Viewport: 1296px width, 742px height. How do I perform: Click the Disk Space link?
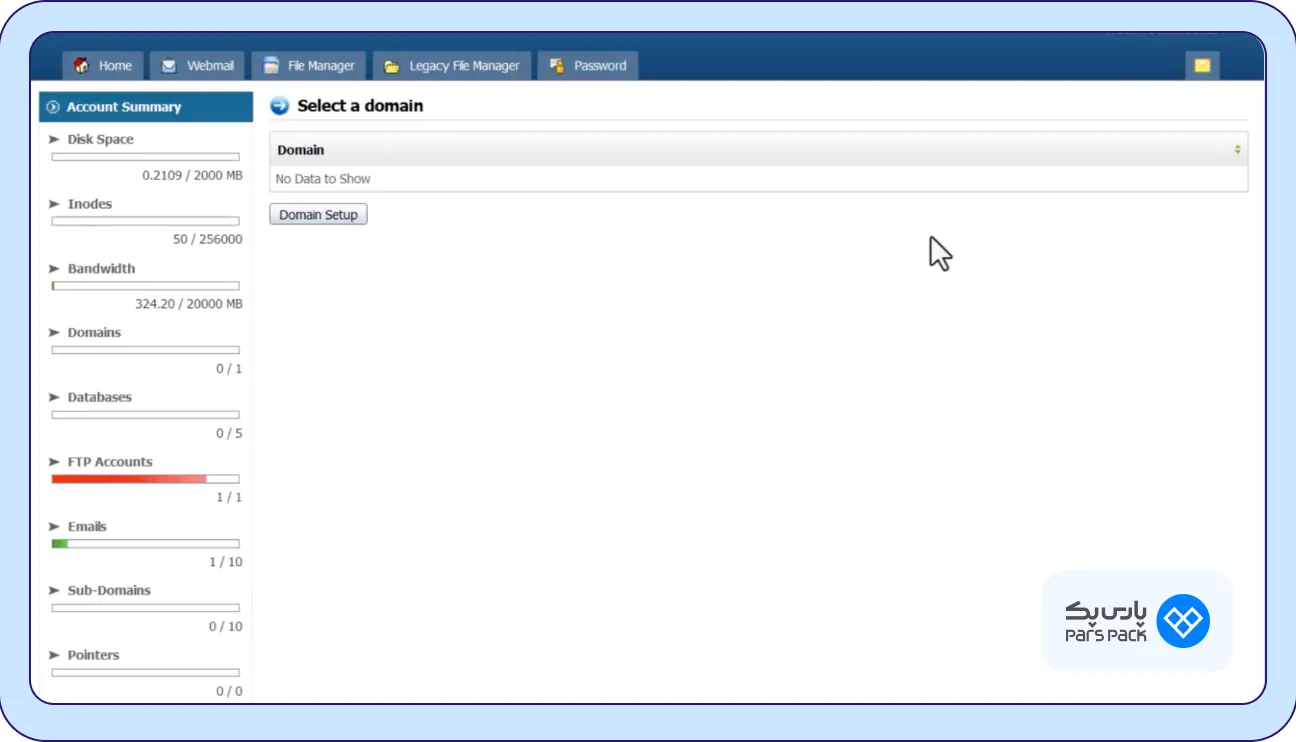pos(100,140)
